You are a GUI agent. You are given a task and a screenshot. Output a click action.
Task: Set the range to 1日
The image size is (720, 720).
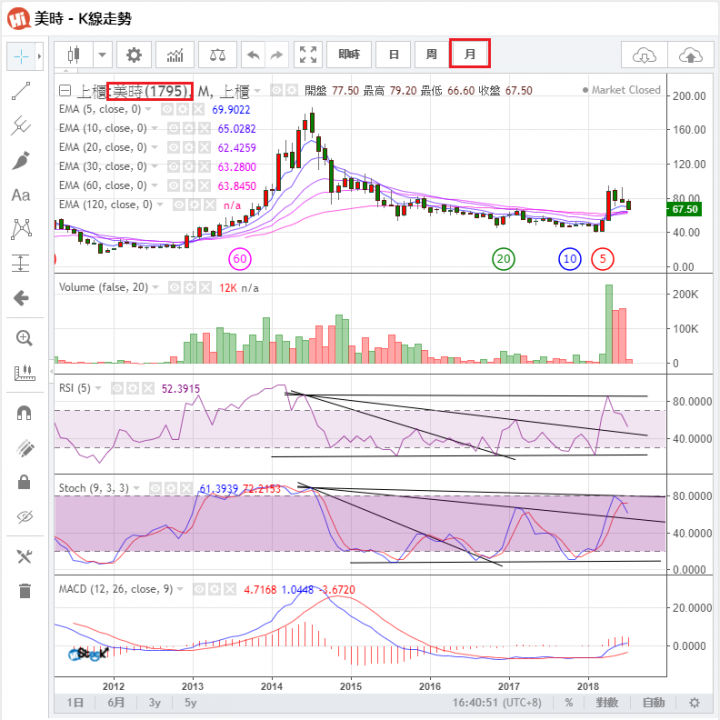[x=75, y=703]
